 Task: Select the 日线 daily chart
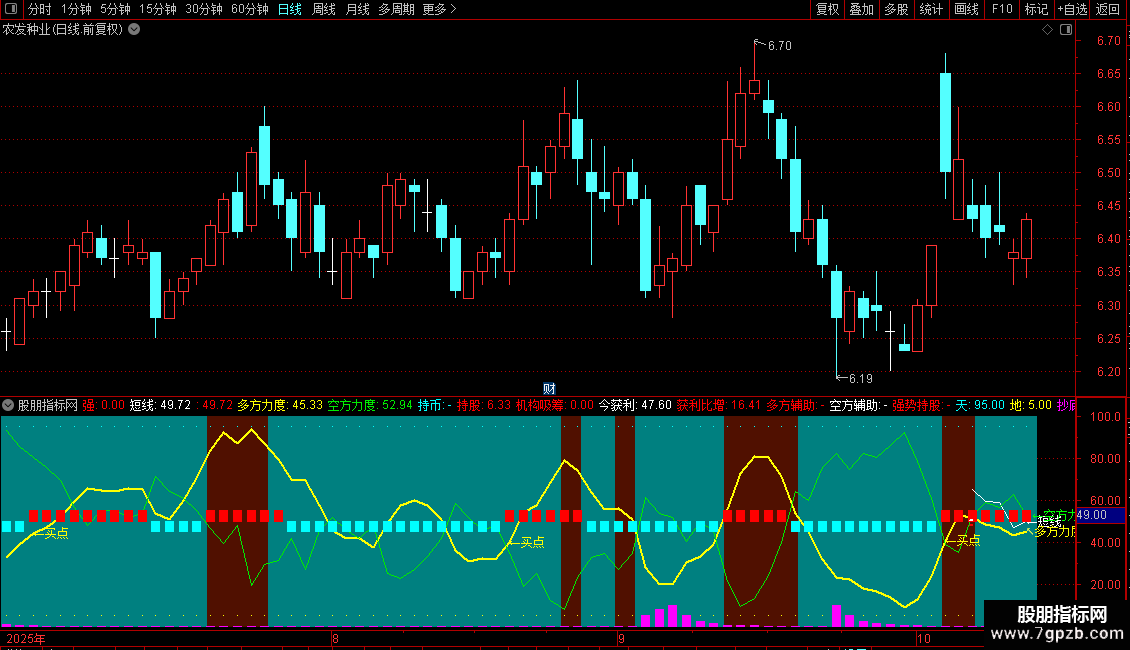click(290, 9)
